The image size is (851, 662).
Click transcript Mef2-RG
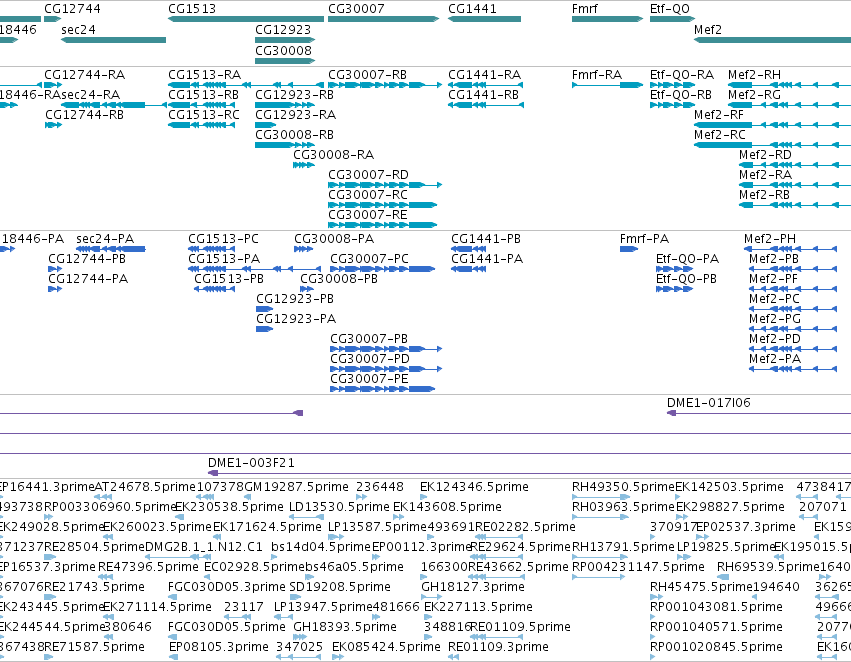tap(754, 94)
